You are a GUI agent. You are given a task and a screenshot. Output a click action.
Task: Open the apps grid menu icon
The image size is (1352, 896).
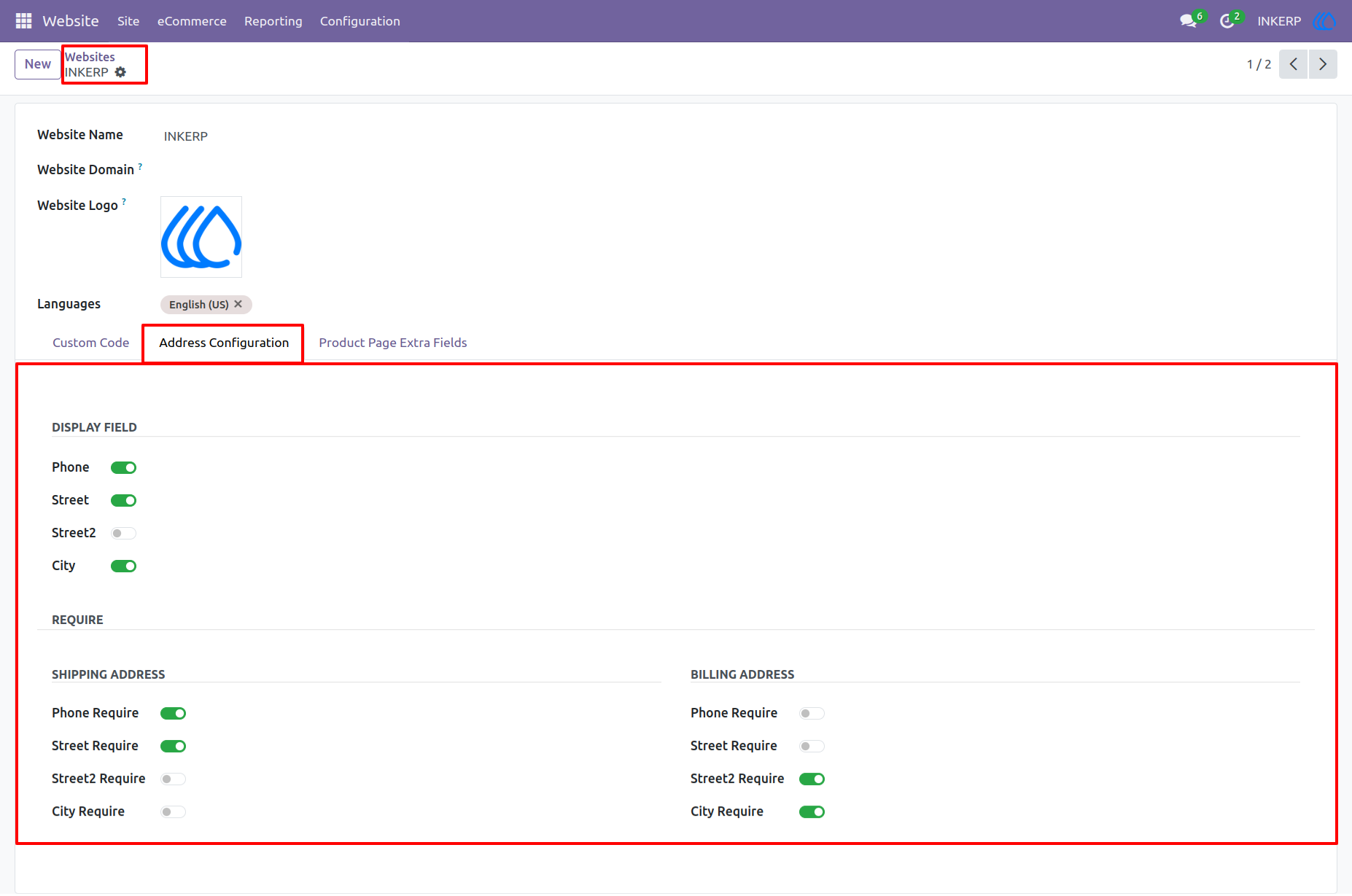tap(23, 21)
